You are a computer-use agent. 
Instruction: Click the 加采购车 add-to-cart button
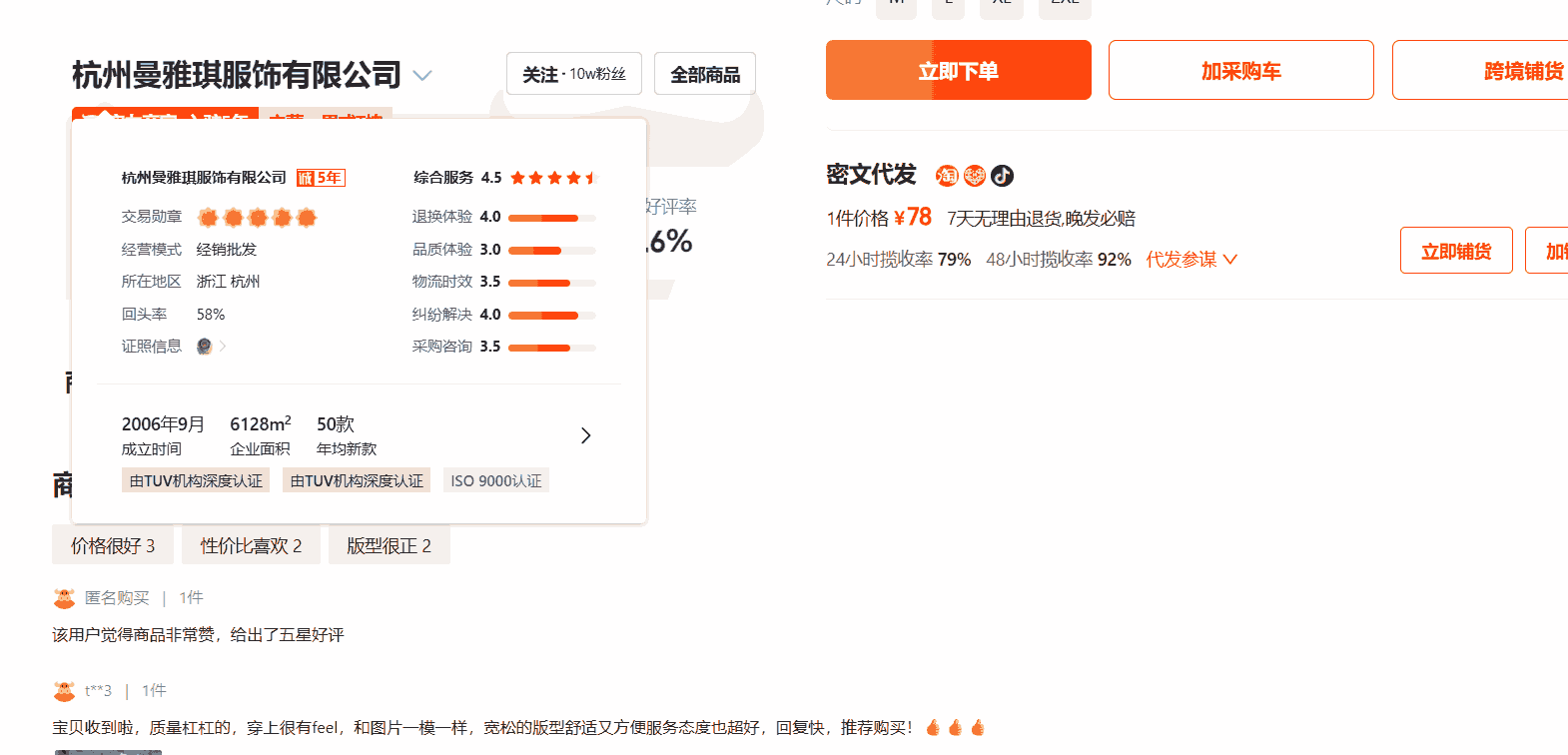pyautogui.click(x=1240, y=71)
